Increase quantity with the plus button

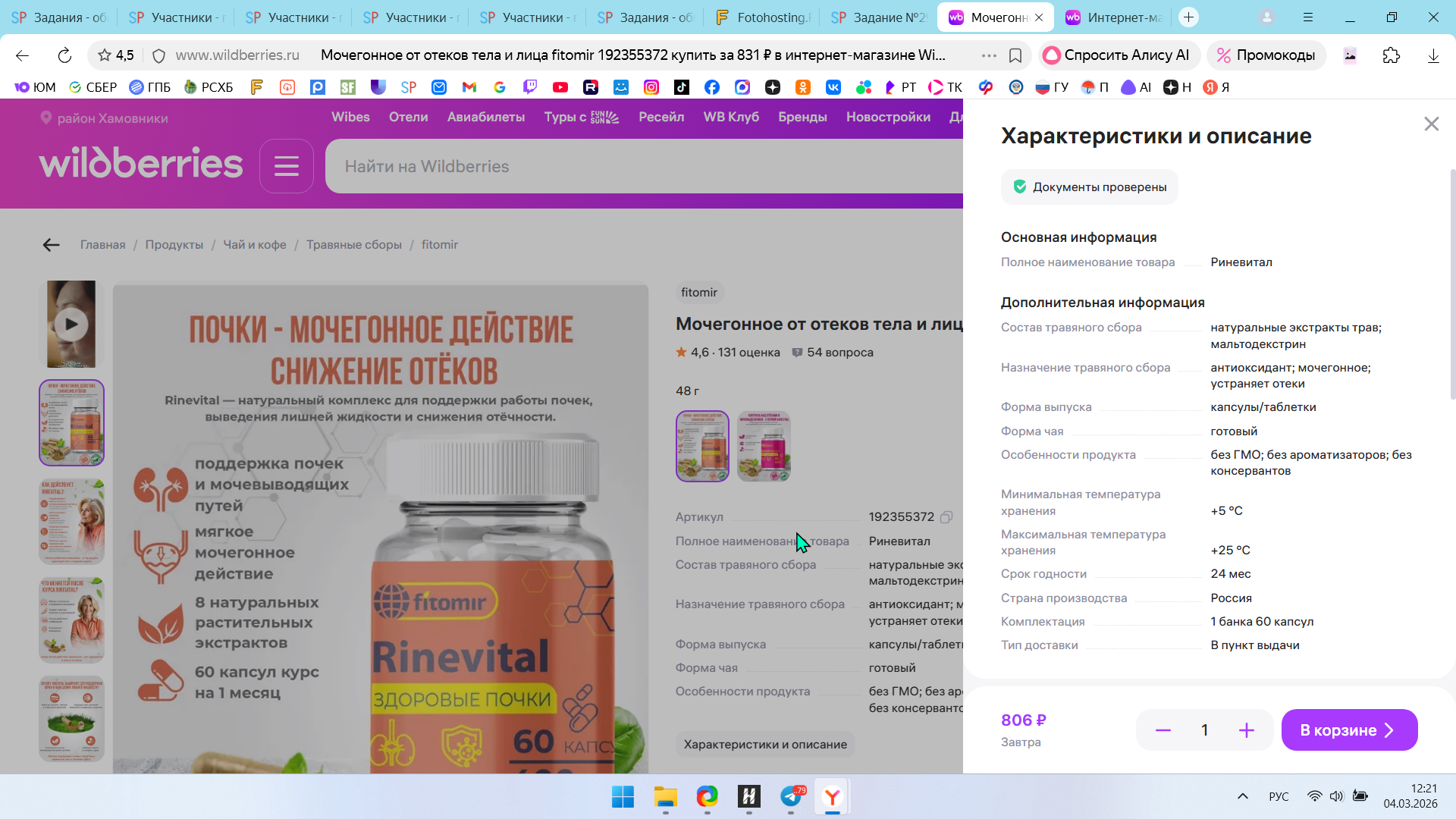pos(1246,730)
